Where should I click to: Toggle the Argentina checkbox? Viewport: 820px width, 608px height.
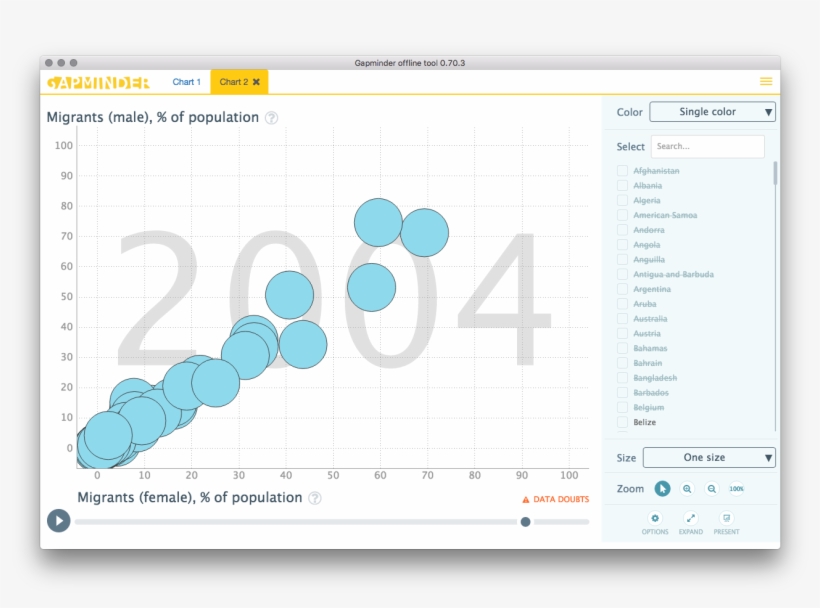coord(623,289)
